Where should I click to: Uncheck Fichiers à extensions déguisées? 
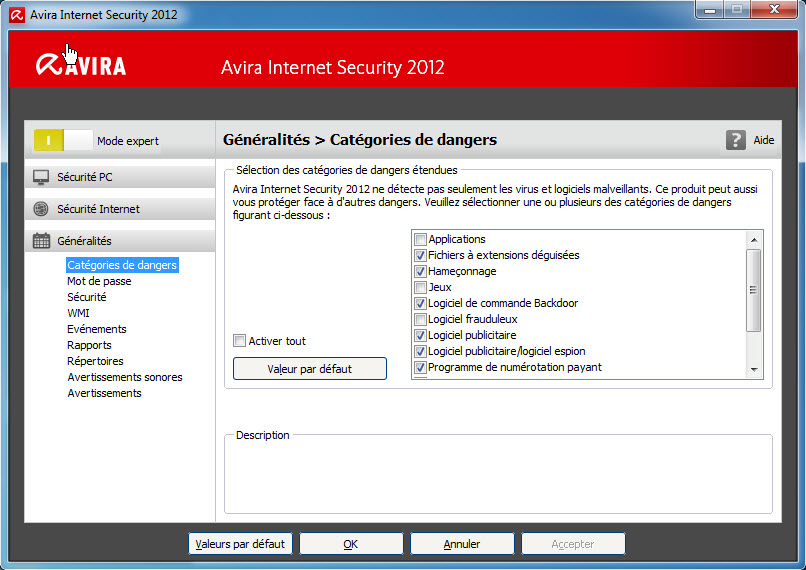pyautogui.click(x=420, y=255)
